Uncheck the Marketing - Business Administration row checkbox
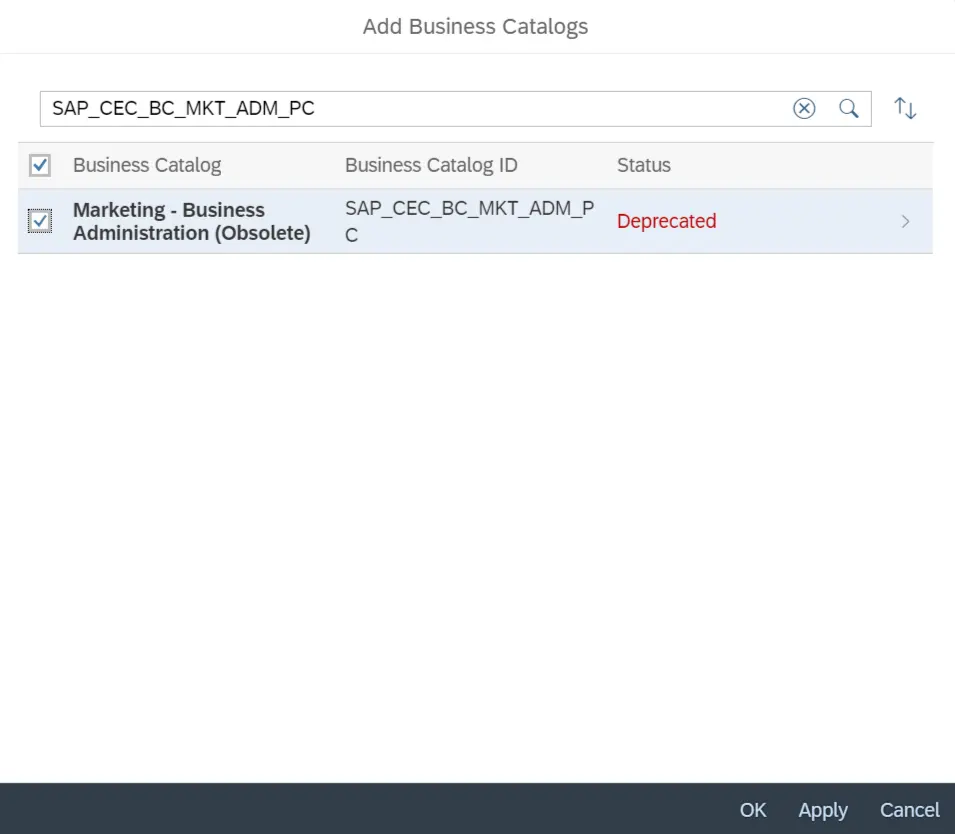This screenshot has width=955, height=834. click(40, 221)
